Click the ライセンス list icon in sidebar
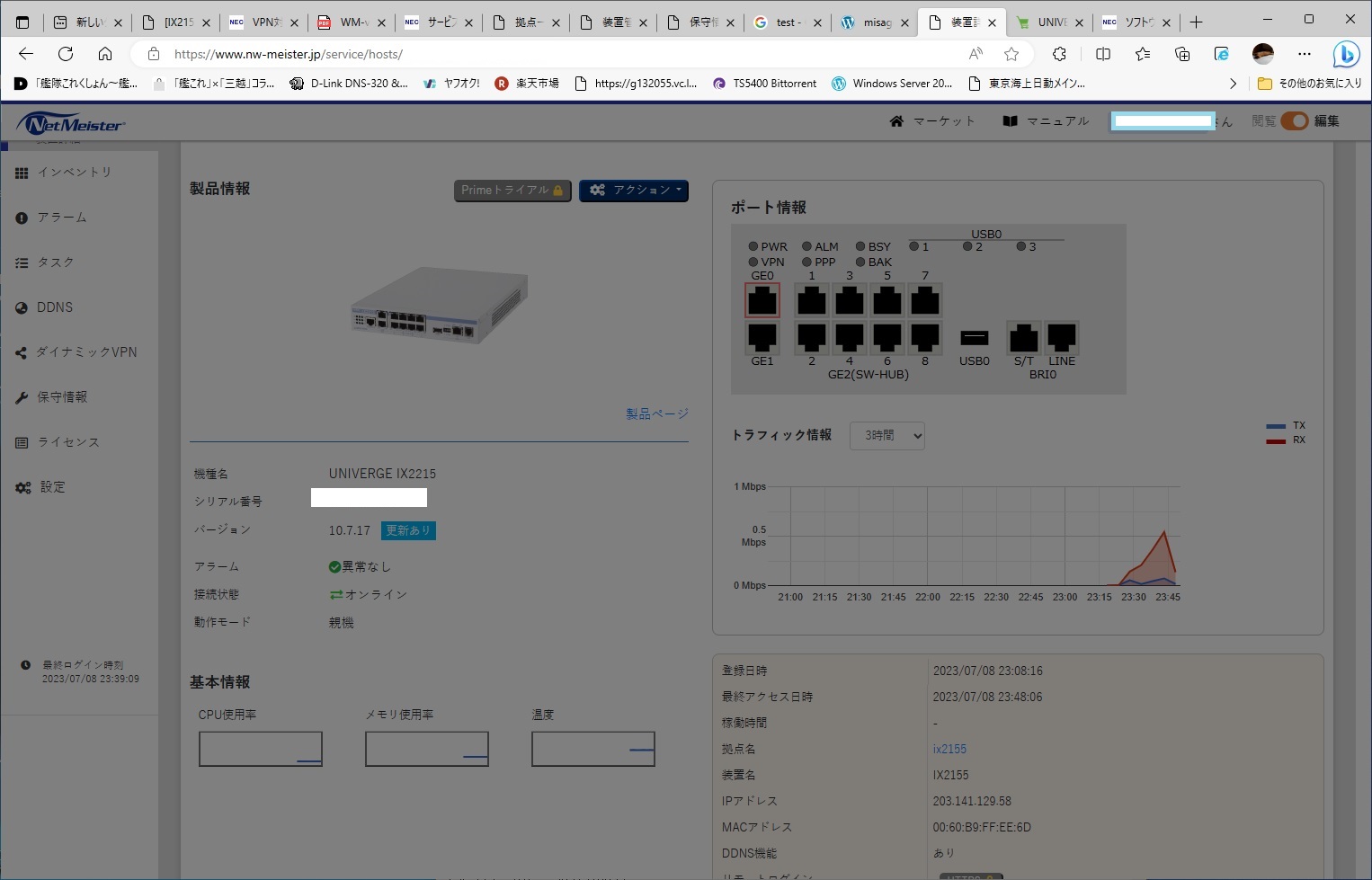Screen dimensions: 1372x880 (22, 442)
